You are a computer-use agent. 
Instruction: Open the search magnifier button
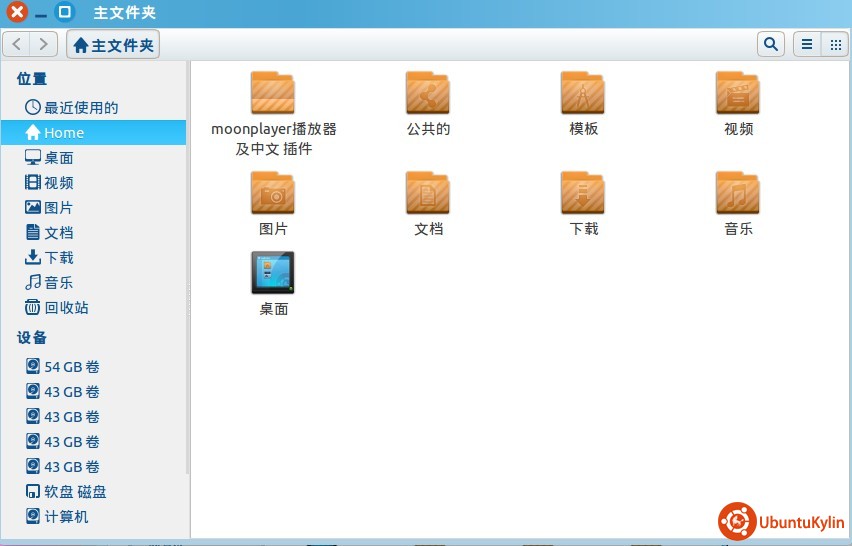[770, 44]
